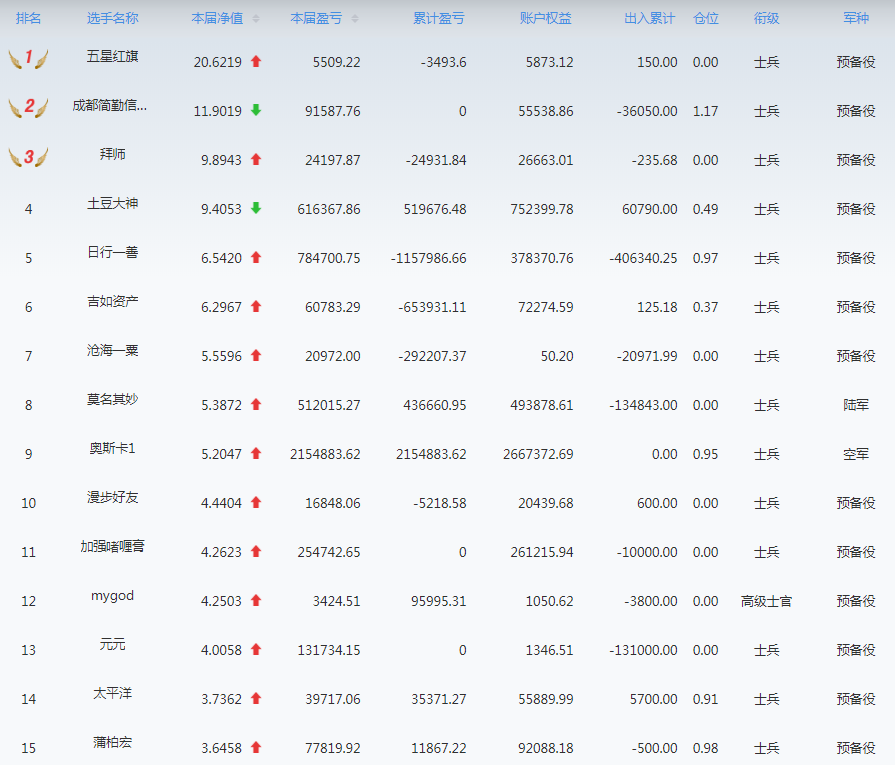The width and height of the screenshot is (895, 765).
Task: Click profit value 39717.06
Action: point(332,699)
